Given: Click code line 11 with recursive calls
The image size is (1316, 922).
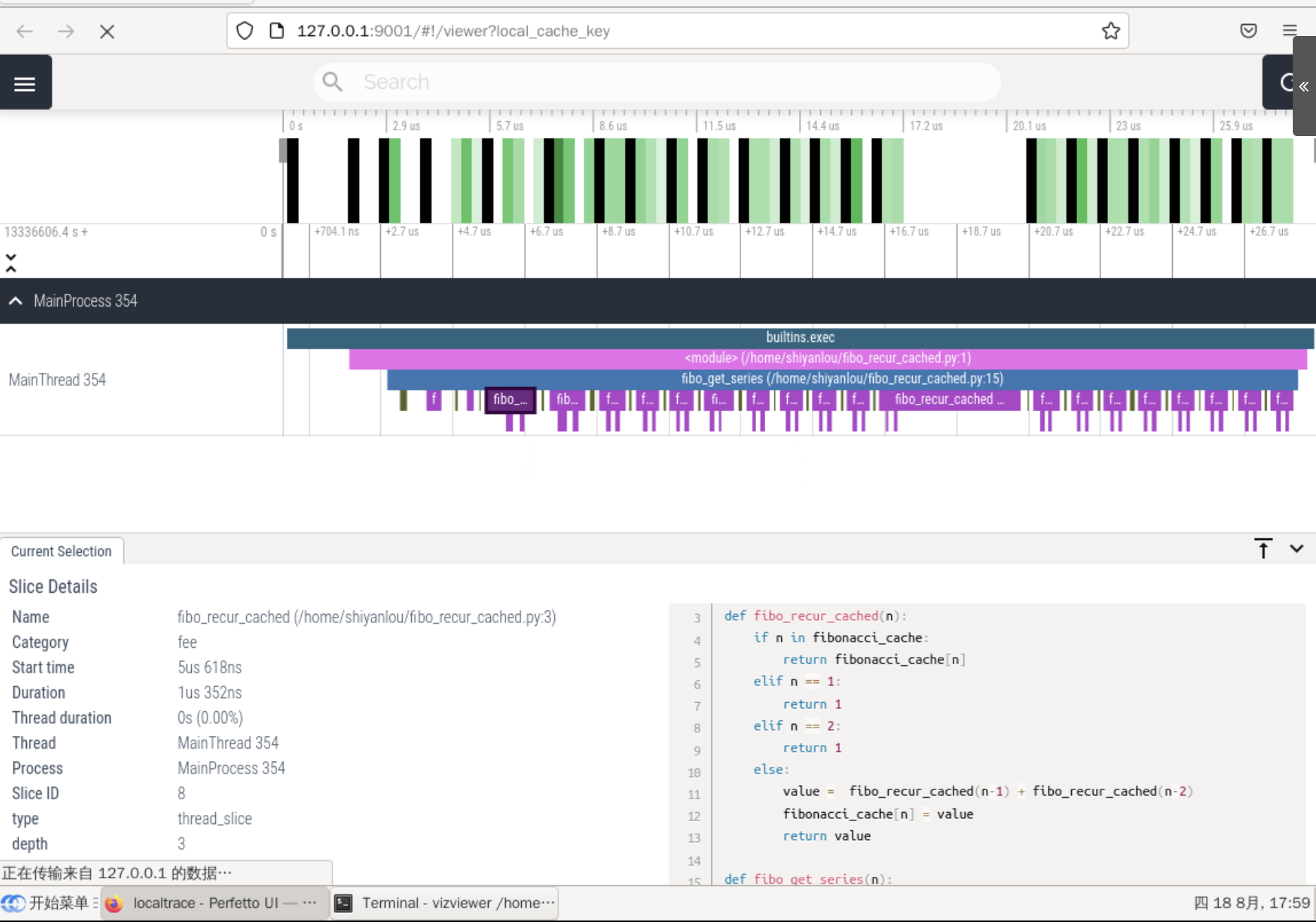Looking at the screenshot, I should pyautogui.click(x=987, y=792).
